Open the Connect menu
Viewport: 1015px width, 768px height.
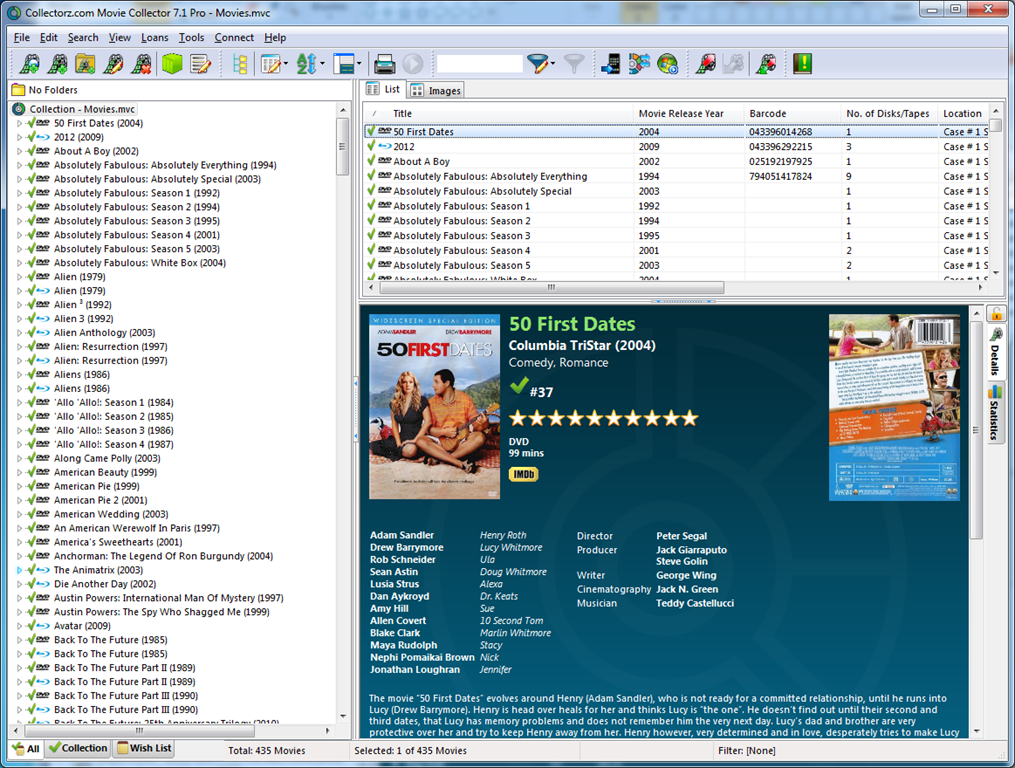click(x=234, y=38)
